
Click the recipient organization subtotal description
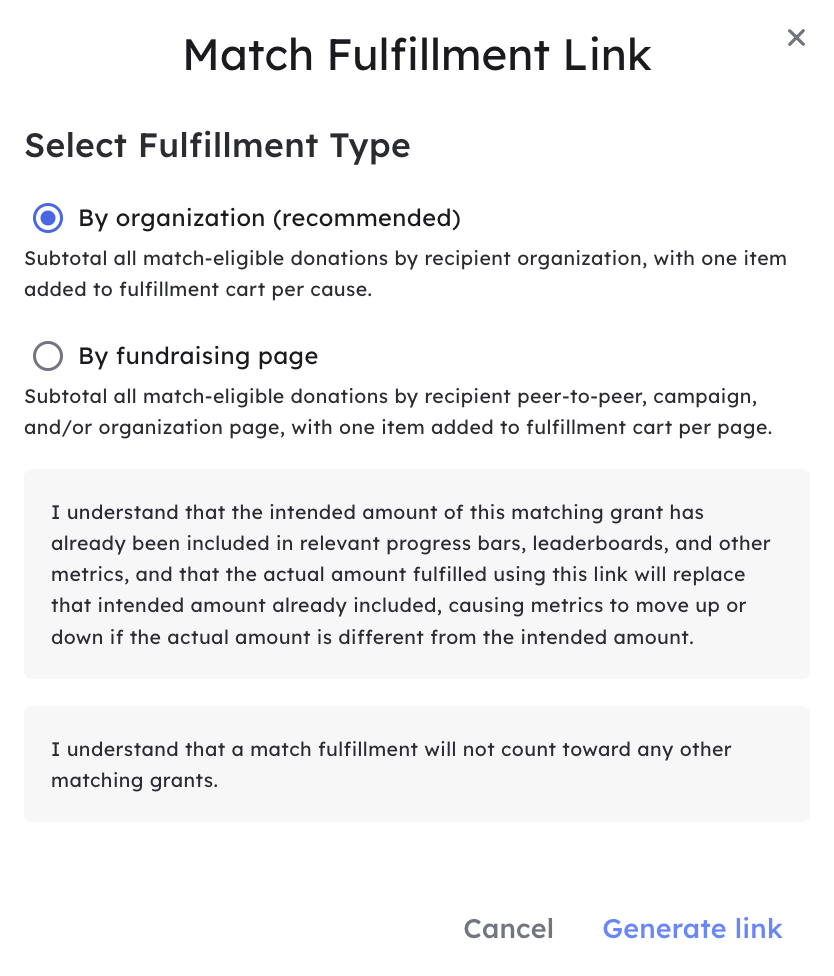405,274
